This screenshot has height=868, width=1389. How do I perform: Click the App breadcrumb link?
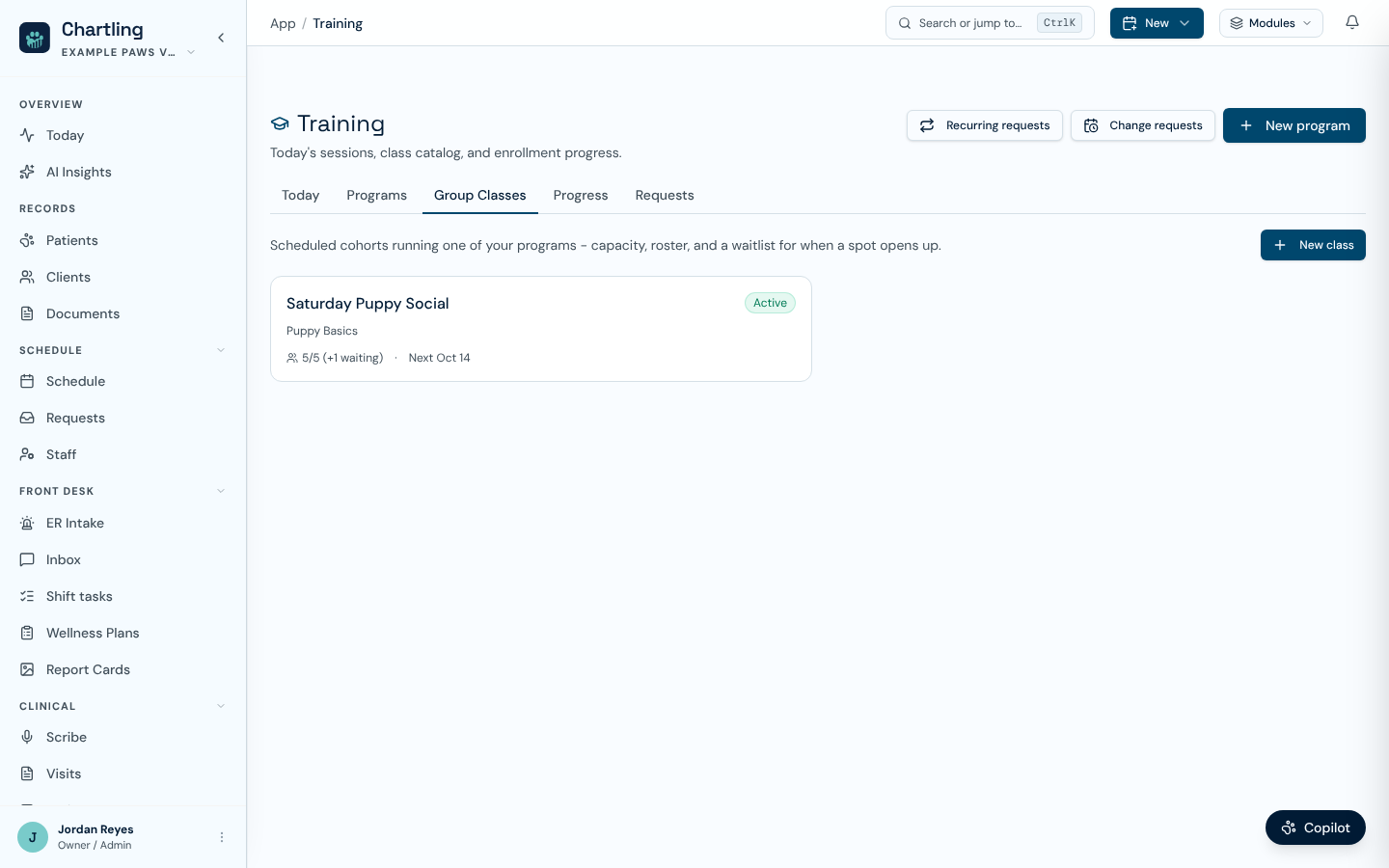pyautogui.click(x=283, y=23)
